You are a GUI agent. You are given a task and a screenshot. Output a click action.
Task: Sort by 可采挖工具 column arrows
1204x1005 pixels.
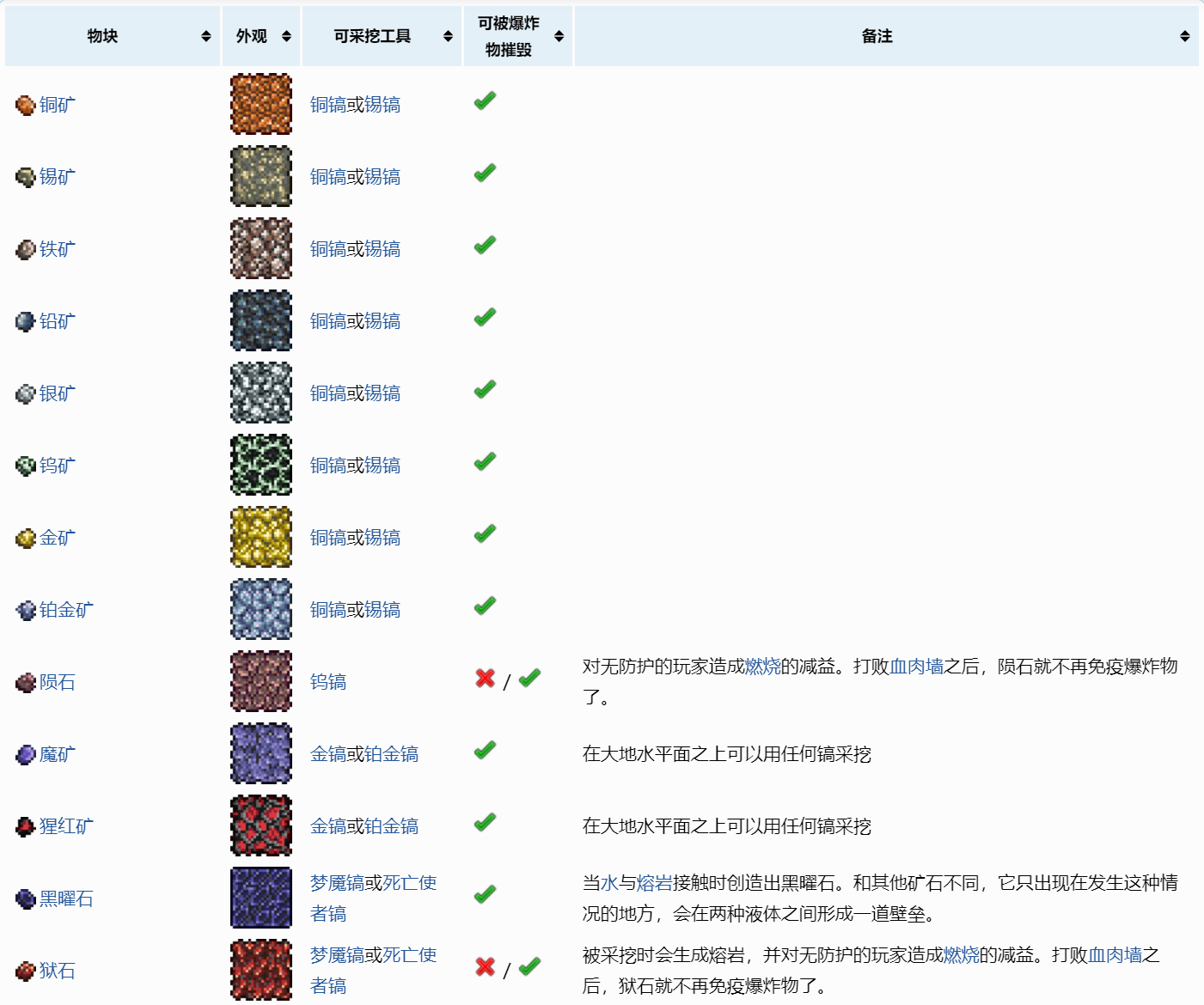click(x=448, y=36)
